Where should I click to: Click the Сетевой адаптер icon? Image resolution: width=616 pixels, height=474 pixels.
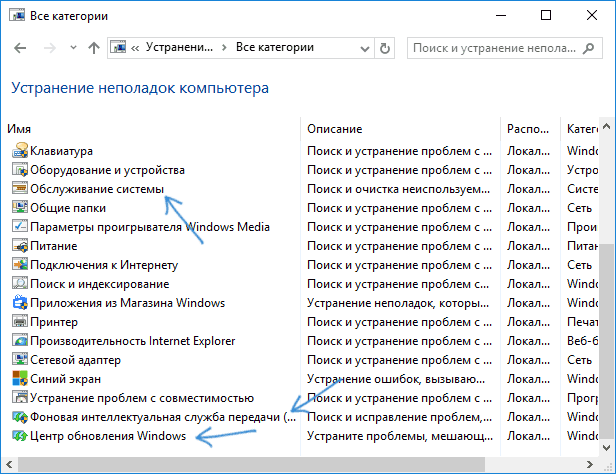20,360
